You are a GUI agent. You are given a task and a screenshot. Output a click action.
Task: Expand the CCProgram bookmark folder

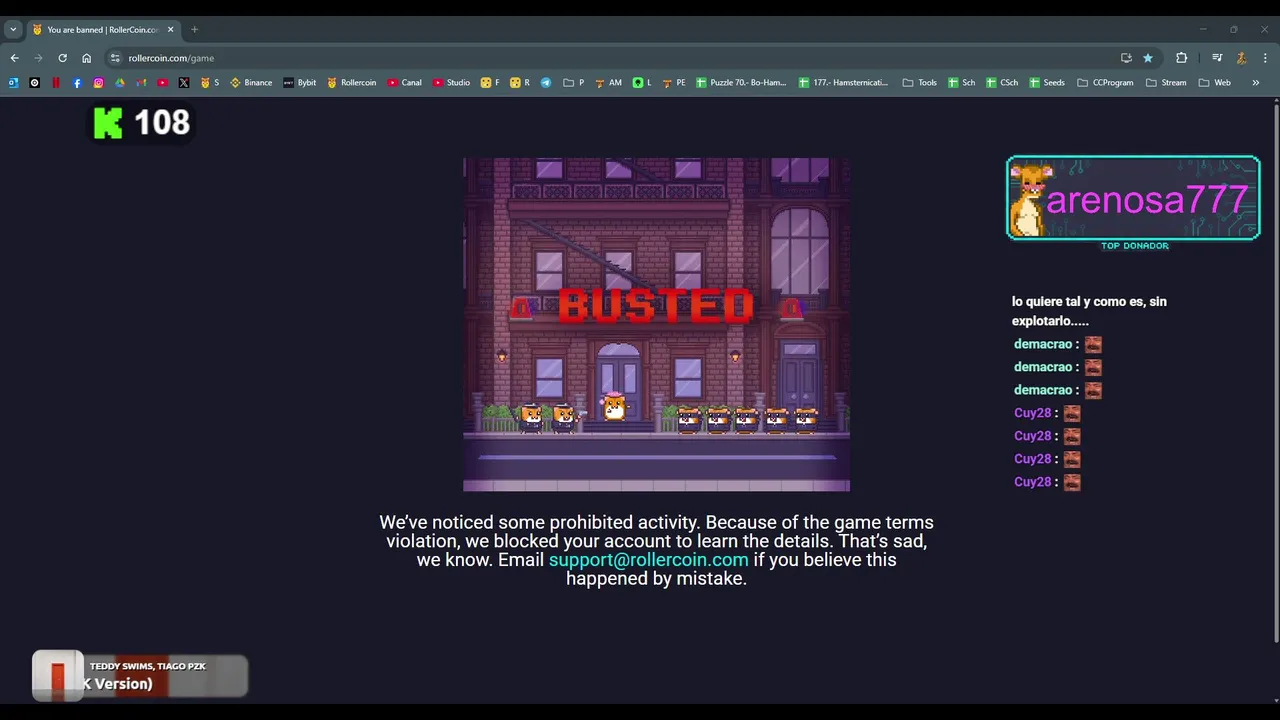coord(1106,83)
